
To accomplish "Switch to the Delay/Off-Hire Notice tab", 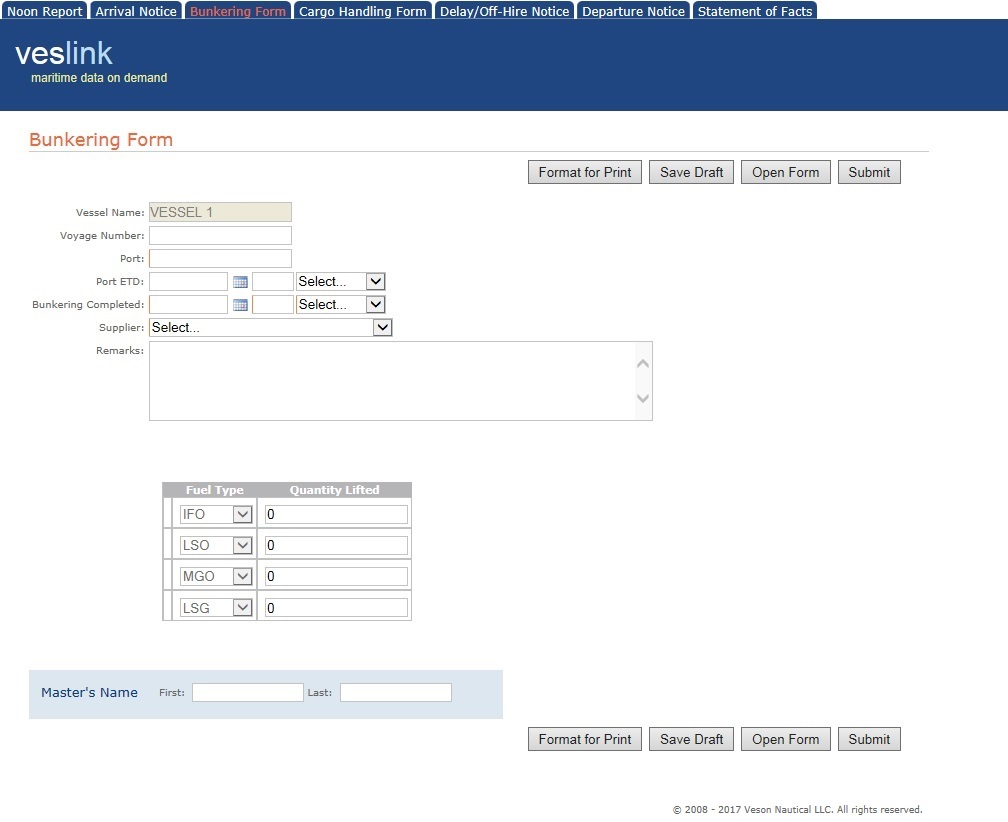I will click(x=503, y=10).
